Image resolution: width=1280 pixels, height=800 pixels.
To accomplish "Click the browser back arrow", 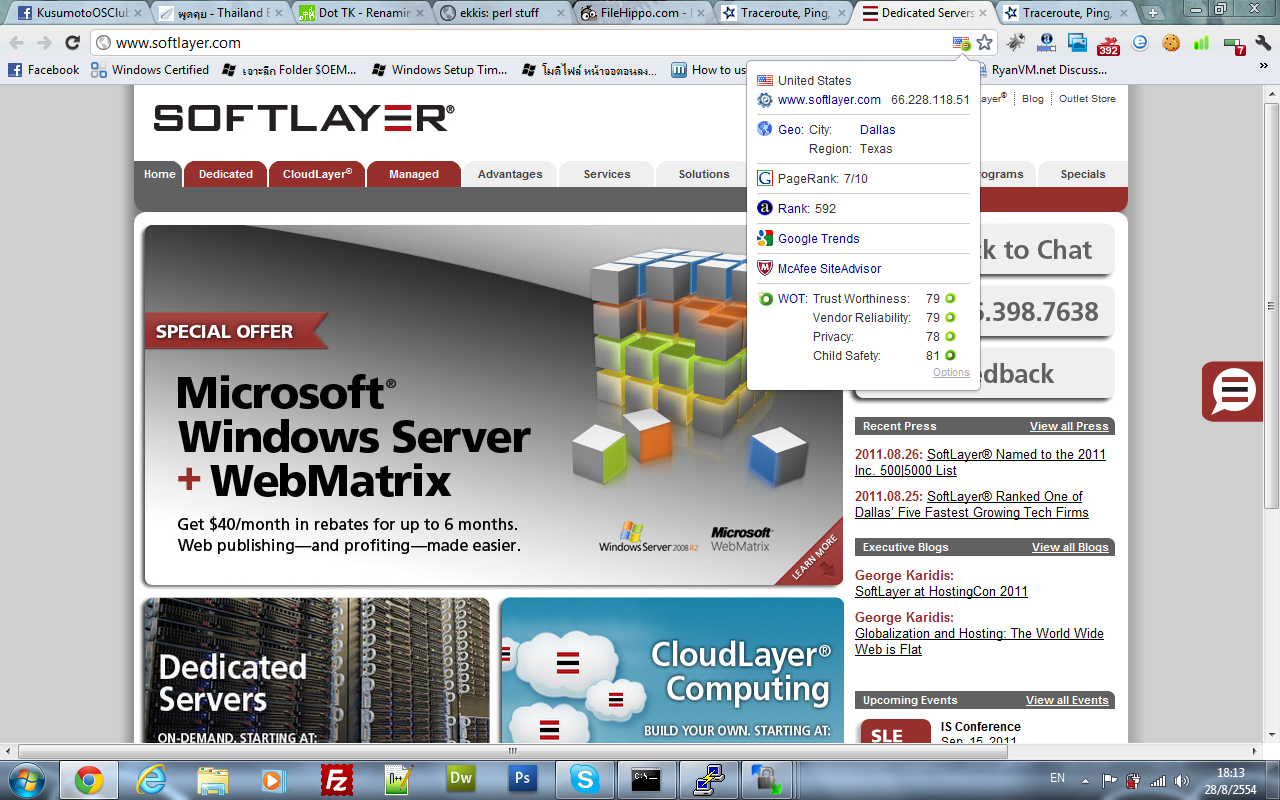I will click(17, 43).
